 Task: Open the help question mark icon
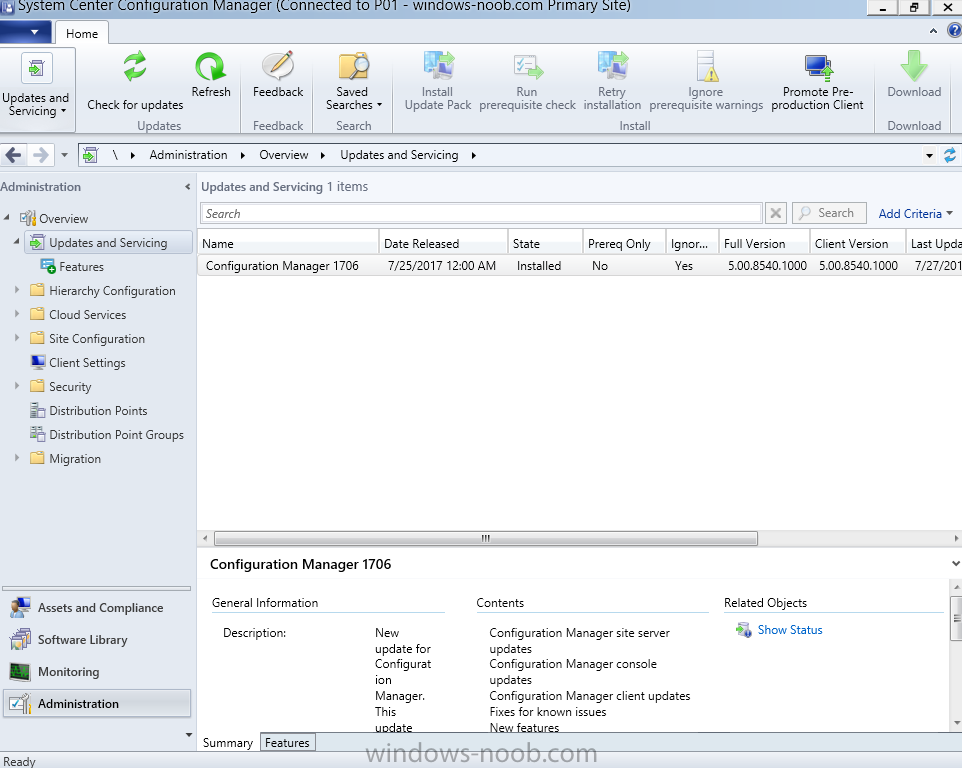click(955, 31)
